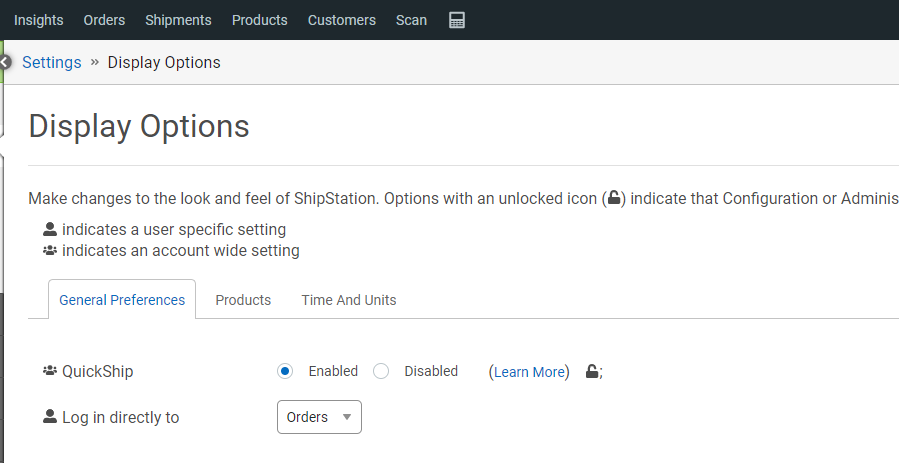This screenshot has height=463, width=899.
Task: Switch to the General Preferences tab
Action: tap(122, 300)
